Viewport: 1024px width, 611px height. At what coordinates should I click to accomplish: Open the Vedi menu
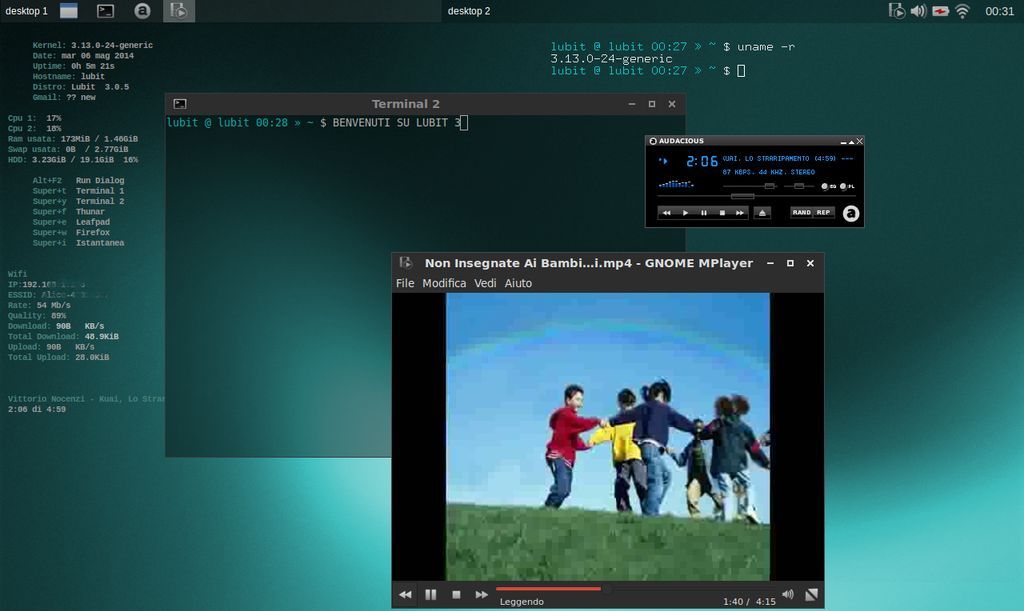click(485, 283)
